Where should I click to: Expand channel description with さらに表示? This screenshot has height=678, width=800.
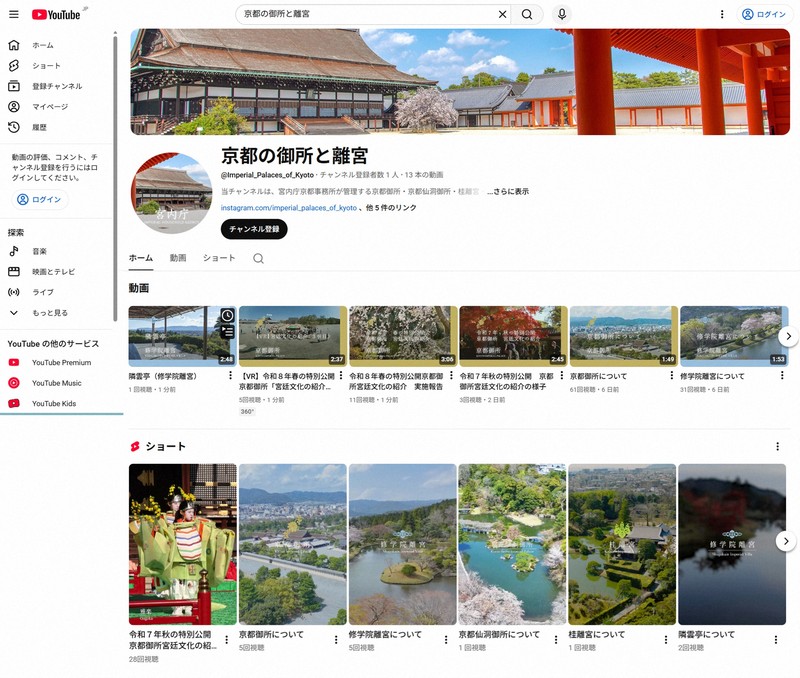(x=508, y=191)
